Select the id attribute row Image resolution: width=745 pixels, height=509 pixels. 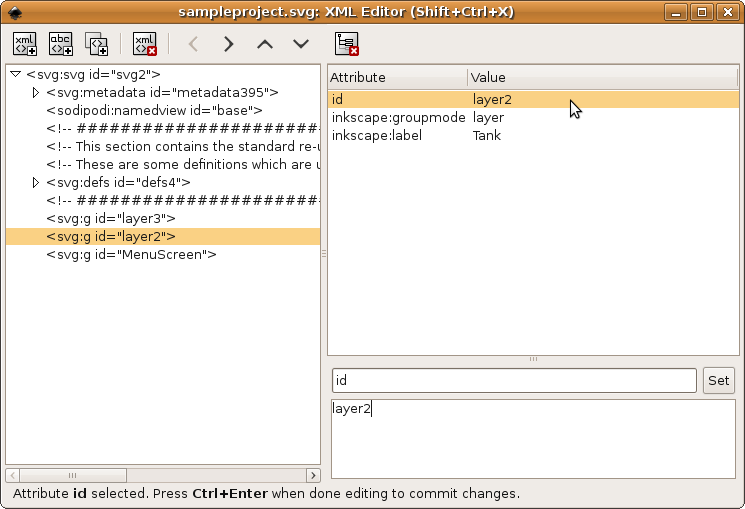pos(533,99)
